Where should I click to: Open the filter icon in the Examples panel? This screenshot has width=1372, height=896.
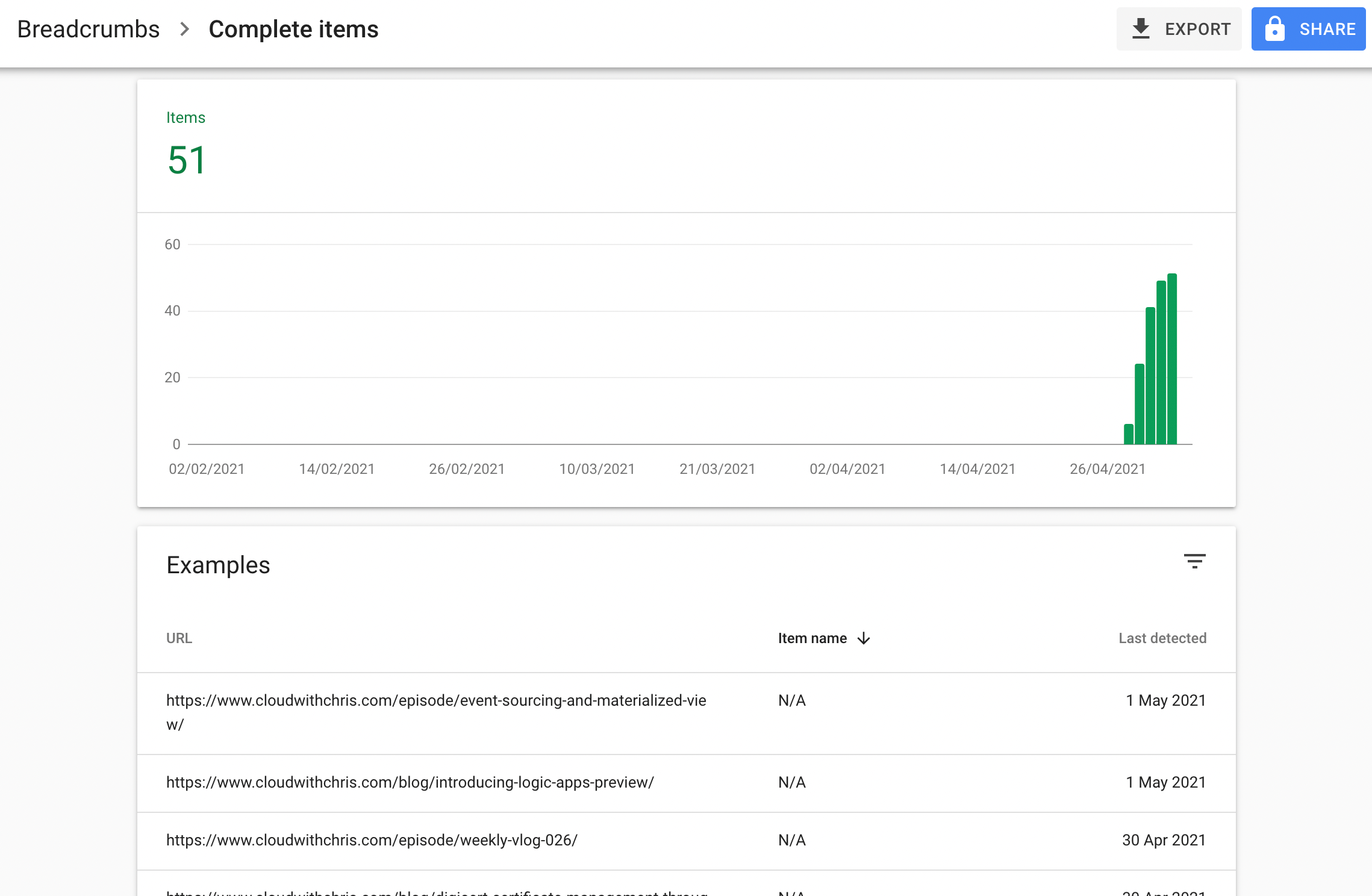(1196, 562)
